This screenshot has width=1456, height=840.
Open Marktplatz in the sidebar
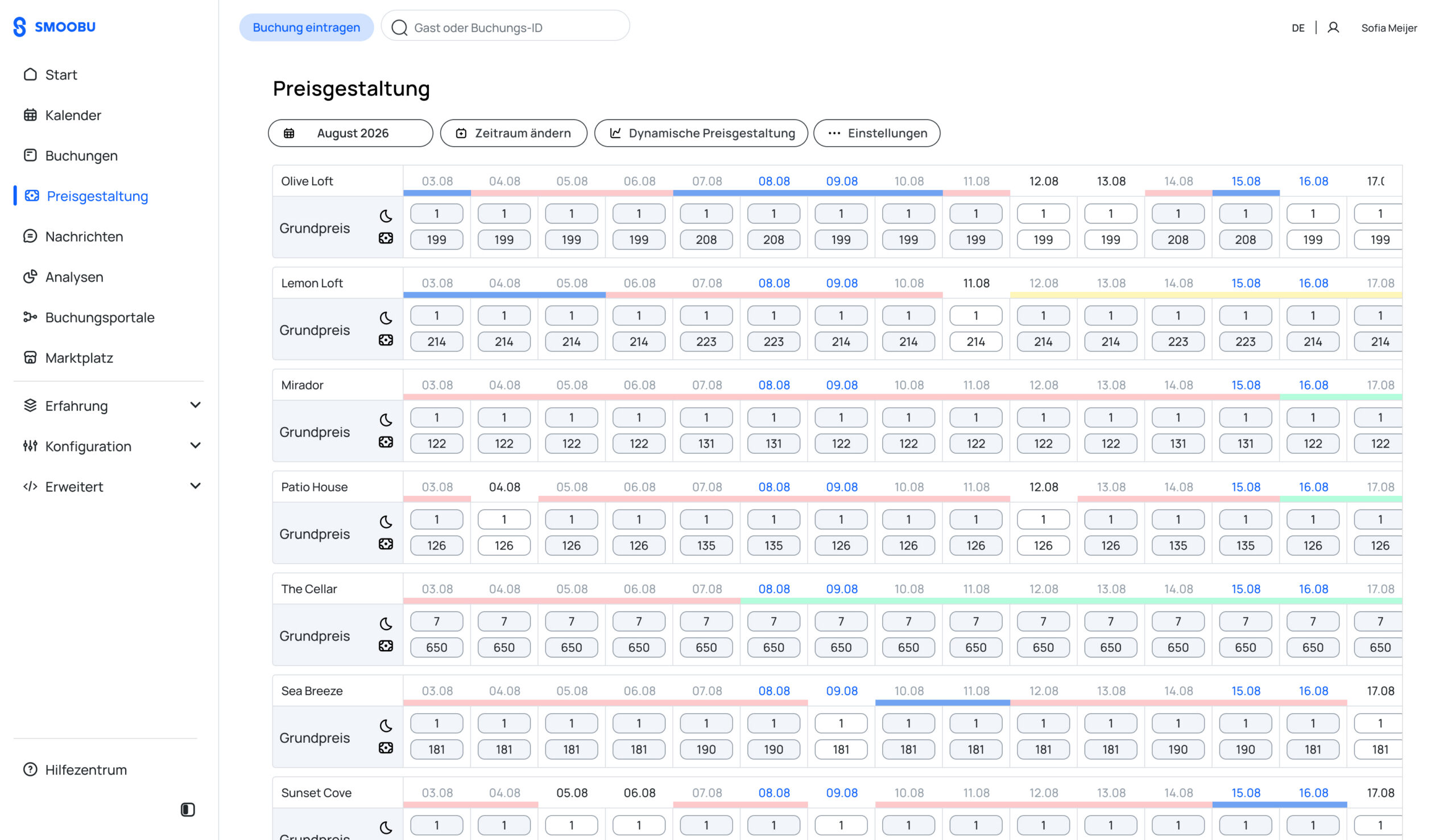pyautogui.click(x=79, y=357)
